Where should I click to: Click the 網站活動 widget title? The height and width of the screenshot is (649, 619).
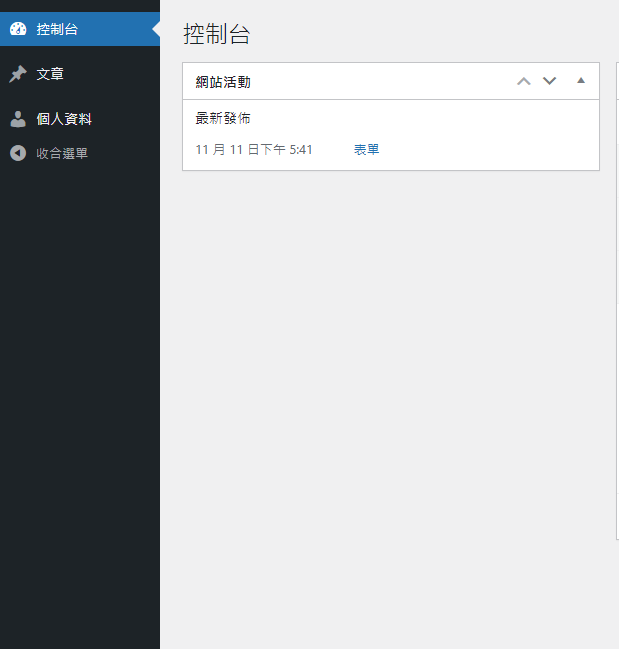(223, 82)
